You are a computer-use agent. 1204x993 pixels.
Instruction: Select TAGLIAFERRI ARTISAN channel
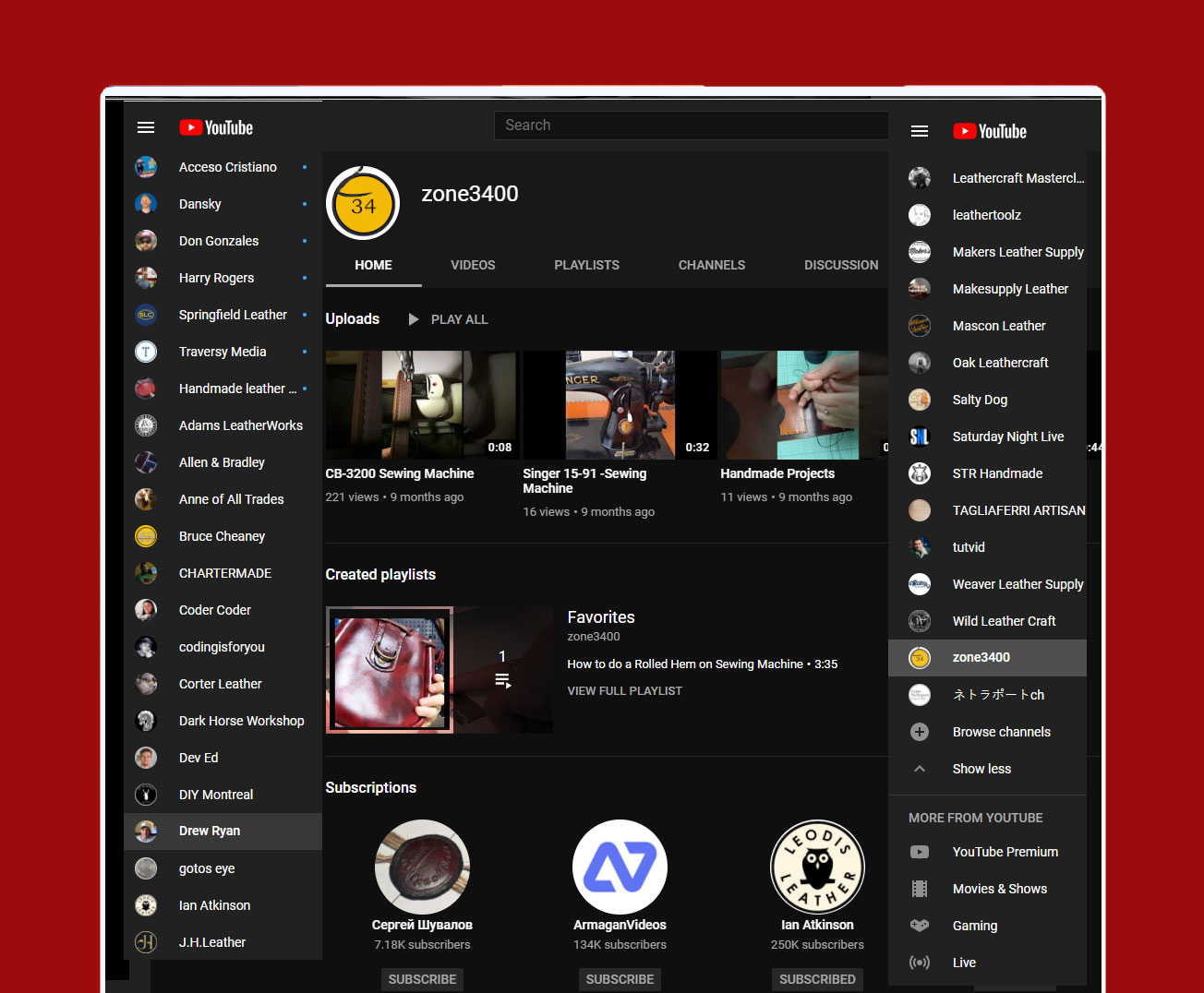coord(987,510)
